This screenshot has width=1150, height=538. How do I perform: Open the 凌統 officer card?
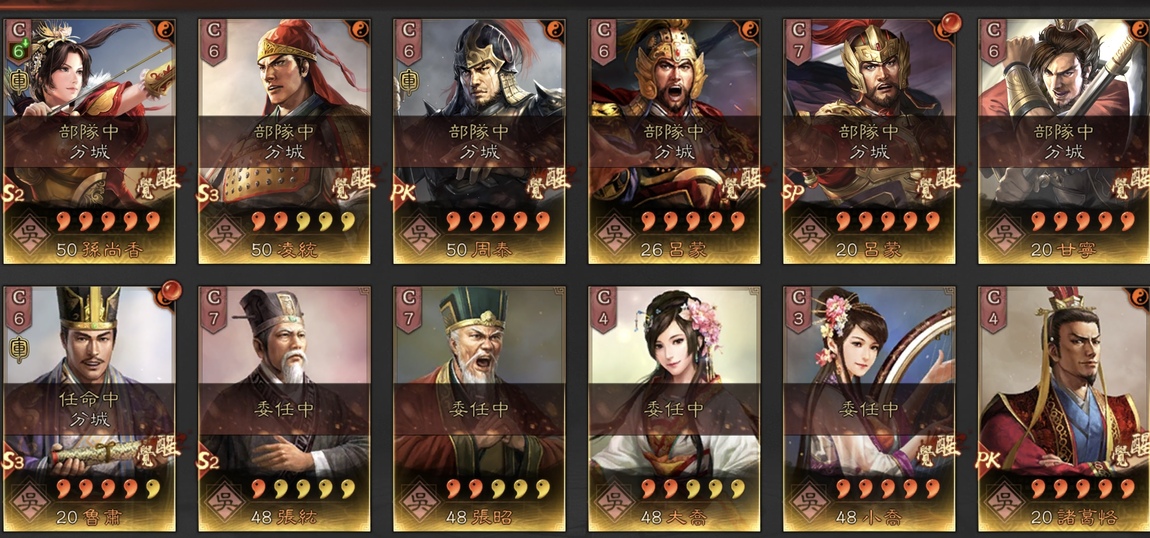pyautogui.click(x=285, y=141)
